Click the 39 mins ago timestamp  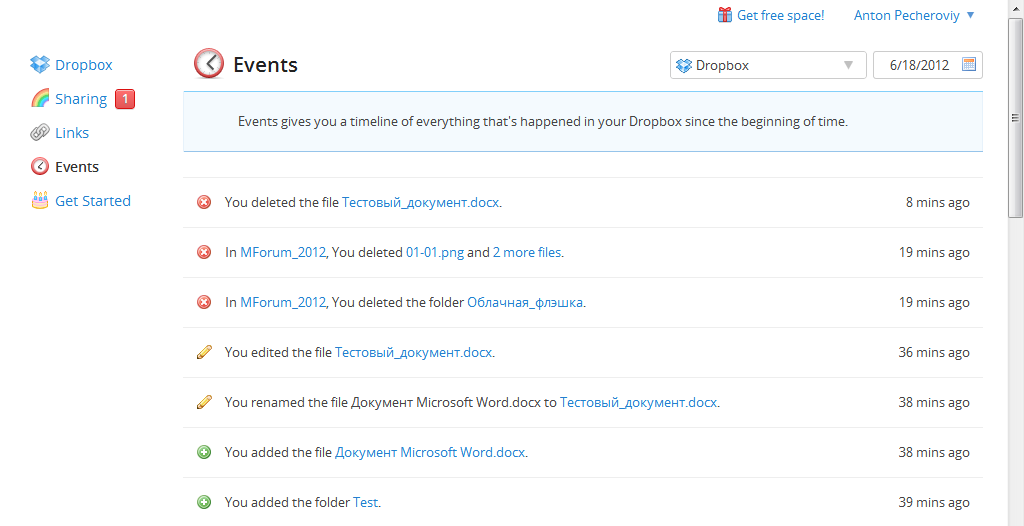click(x=934, y=502)
